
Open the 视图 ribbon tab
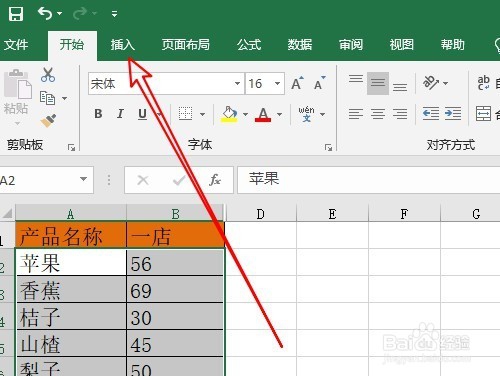pyautogui.click(x=402, y=44)
